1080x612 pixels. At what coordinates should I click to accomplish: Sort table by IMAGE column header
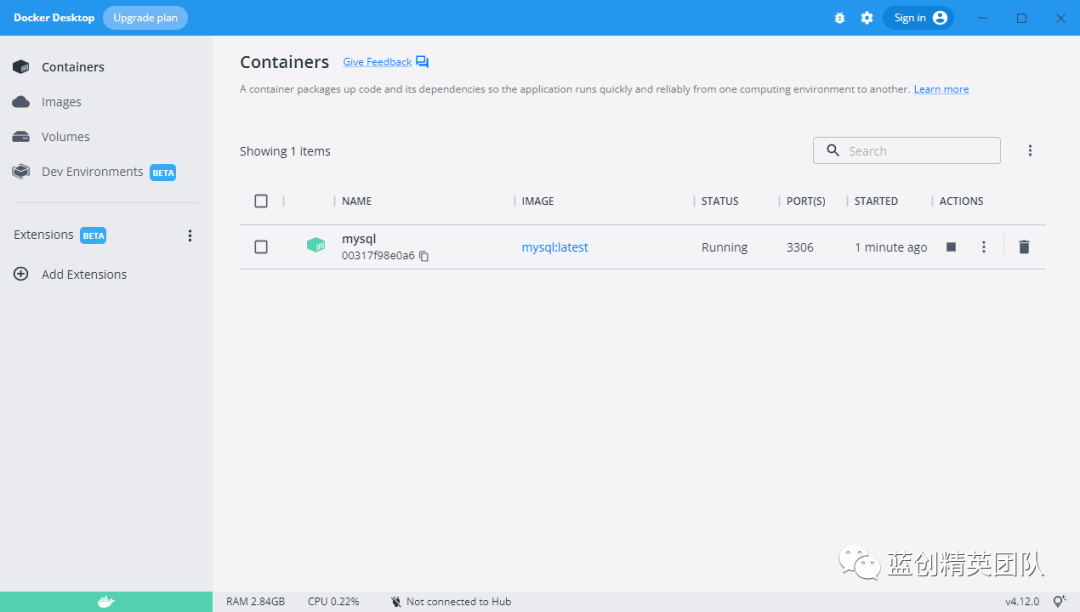pos(537,201)
